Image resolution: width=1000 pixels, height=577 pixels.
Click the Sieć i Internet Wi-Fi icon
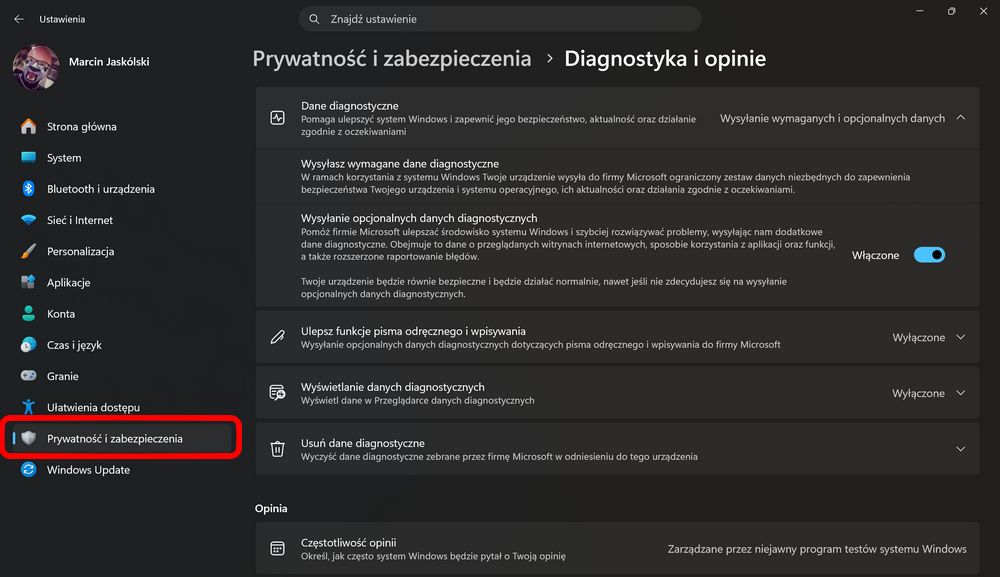tap(28, 220)
